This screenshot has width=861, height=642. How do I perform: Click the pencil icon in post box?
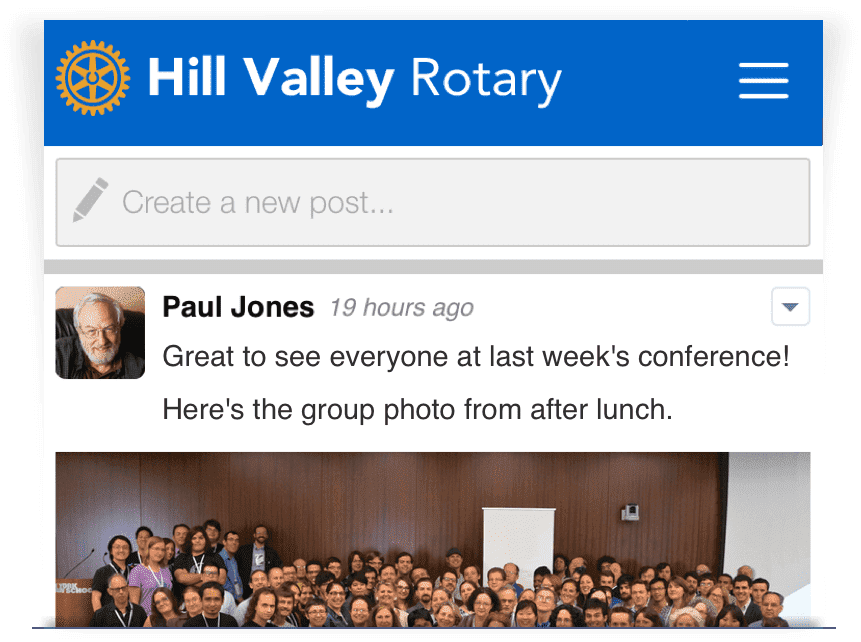[x=90, y=200]
